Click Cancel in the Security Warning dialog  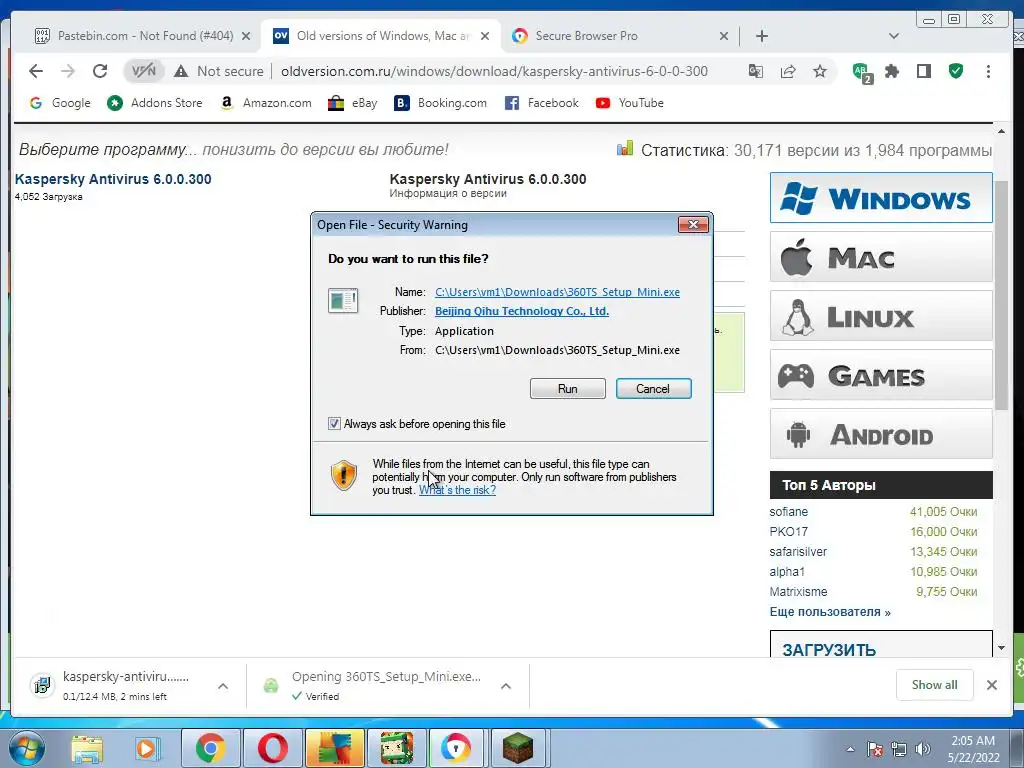click(653, 389)
